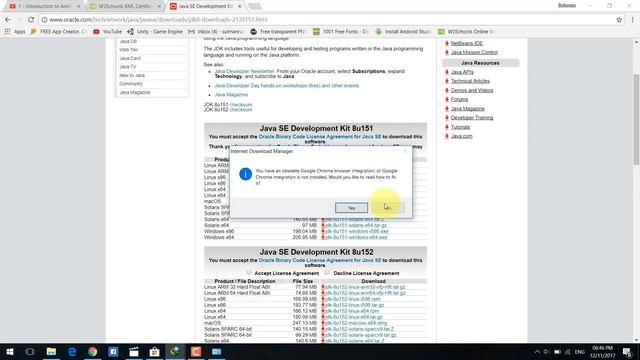Open Community in left sidebar
This screenshot has height=360, width=640.
[131, 84]
